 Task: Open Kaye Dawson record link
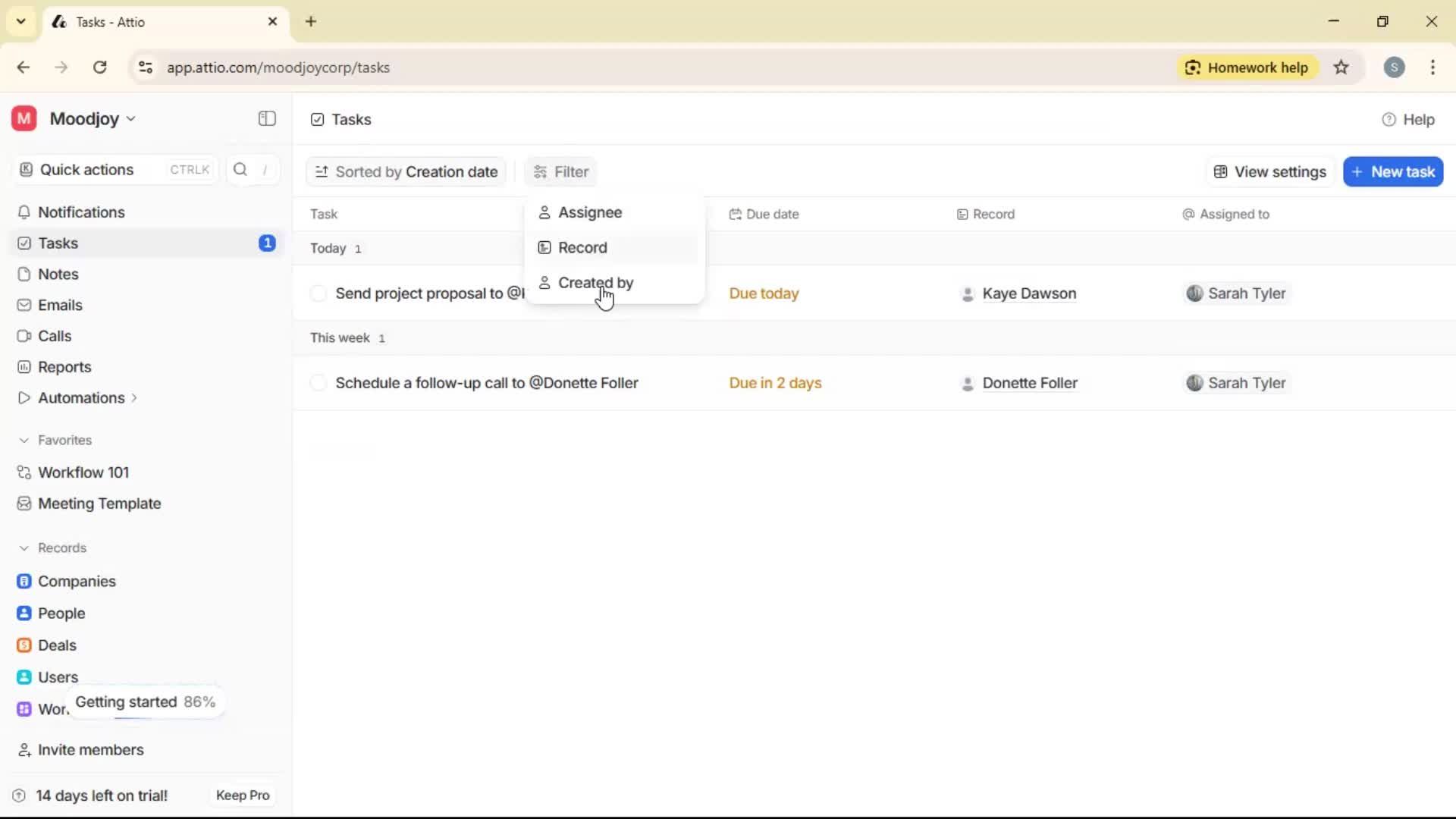pyautogui.click(x=1029, y=293)
